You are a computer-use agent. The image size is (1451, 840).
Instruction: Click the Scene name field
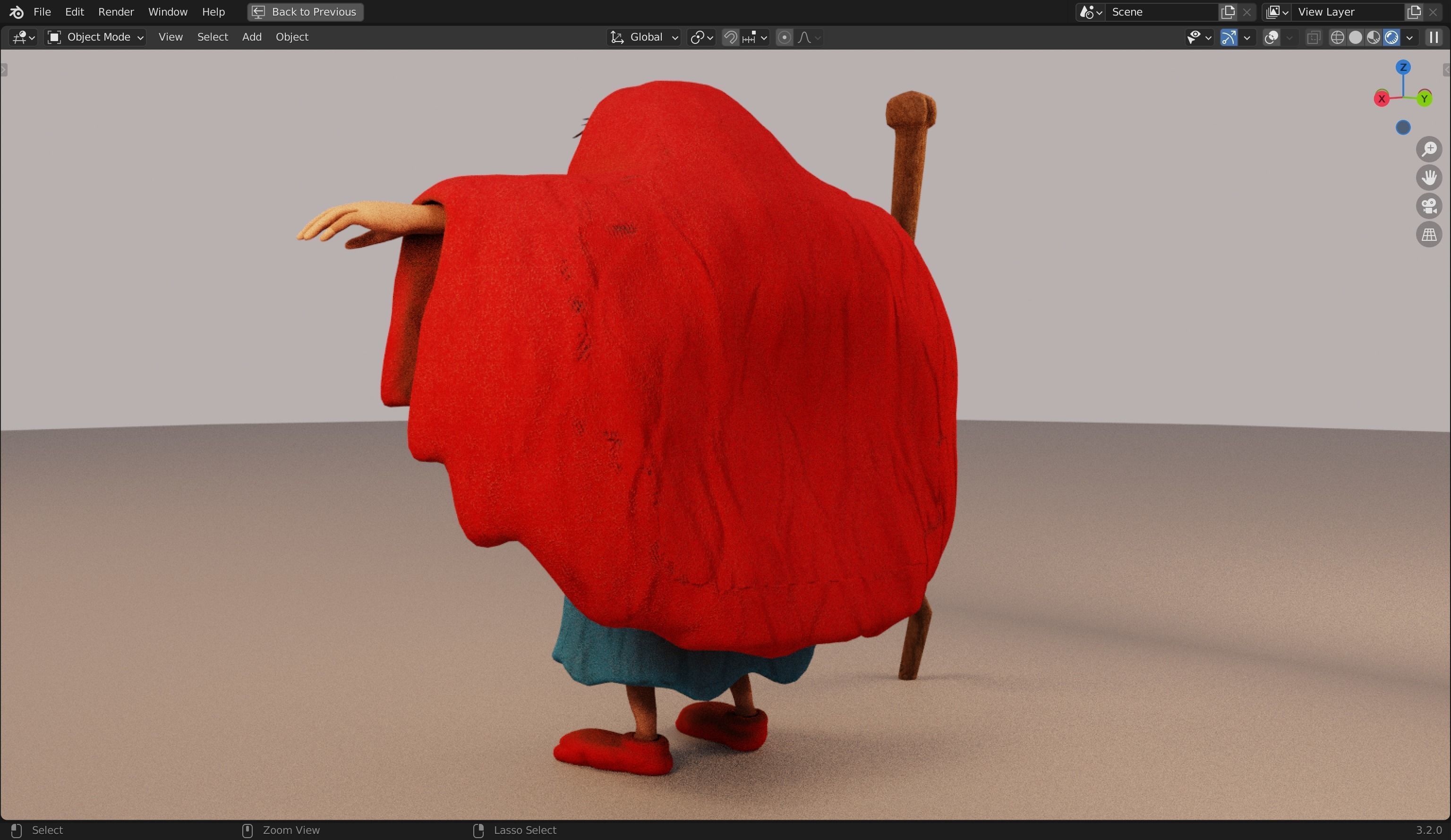1162,12
